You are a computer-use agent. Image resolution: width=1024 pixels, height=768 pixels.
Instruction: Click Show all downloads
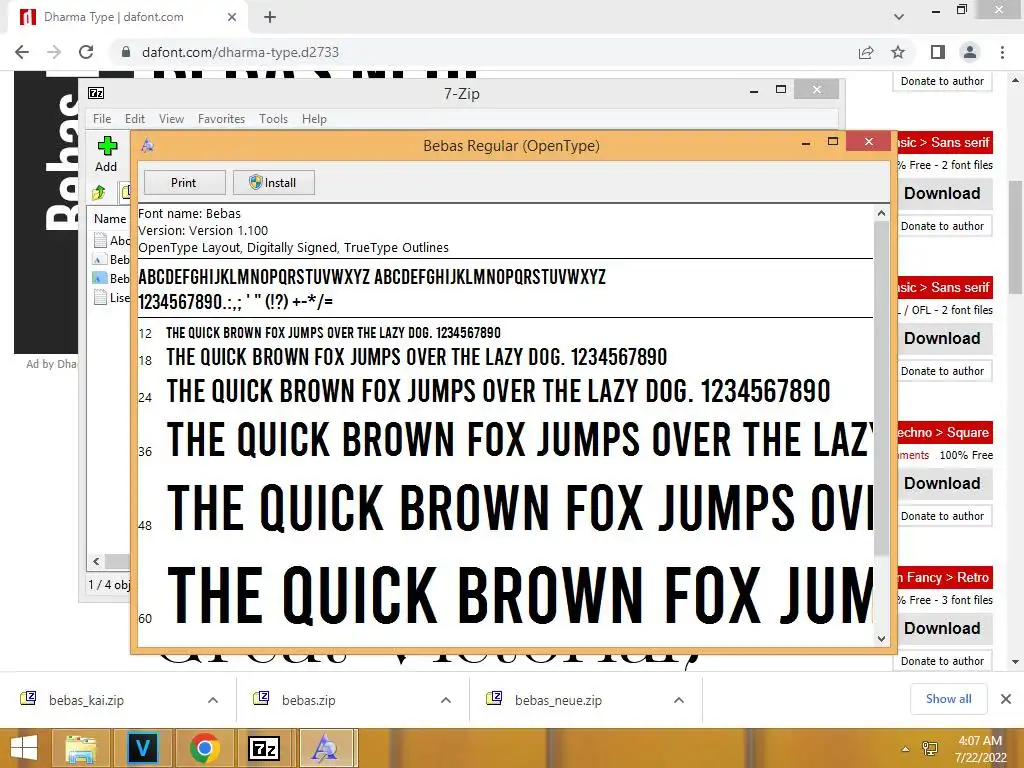click(948, 699)
